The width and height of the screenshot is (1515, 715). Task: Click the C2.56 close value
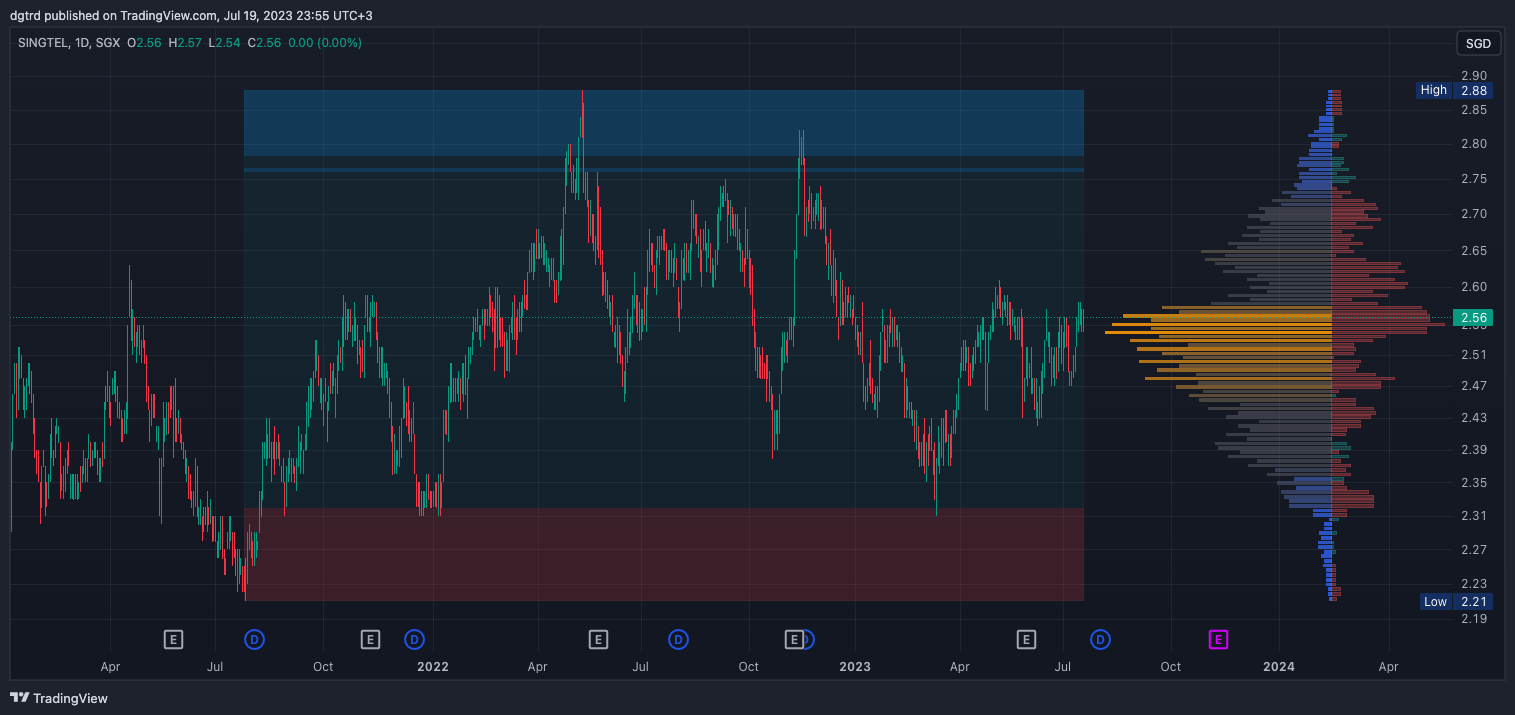pos(264,43)
